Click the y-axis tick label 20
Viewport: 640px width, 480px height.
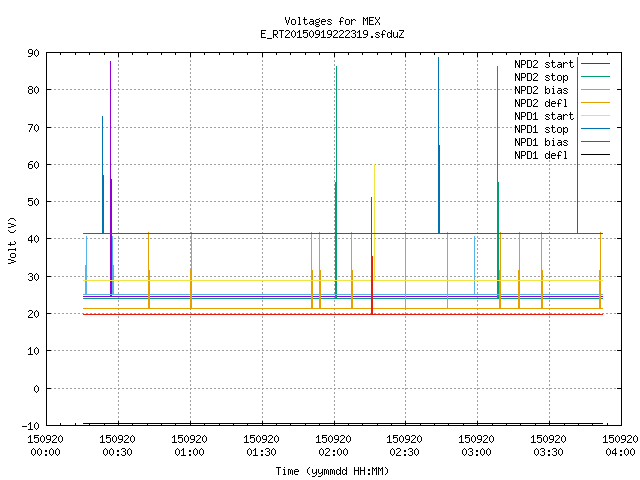point(33,314)
